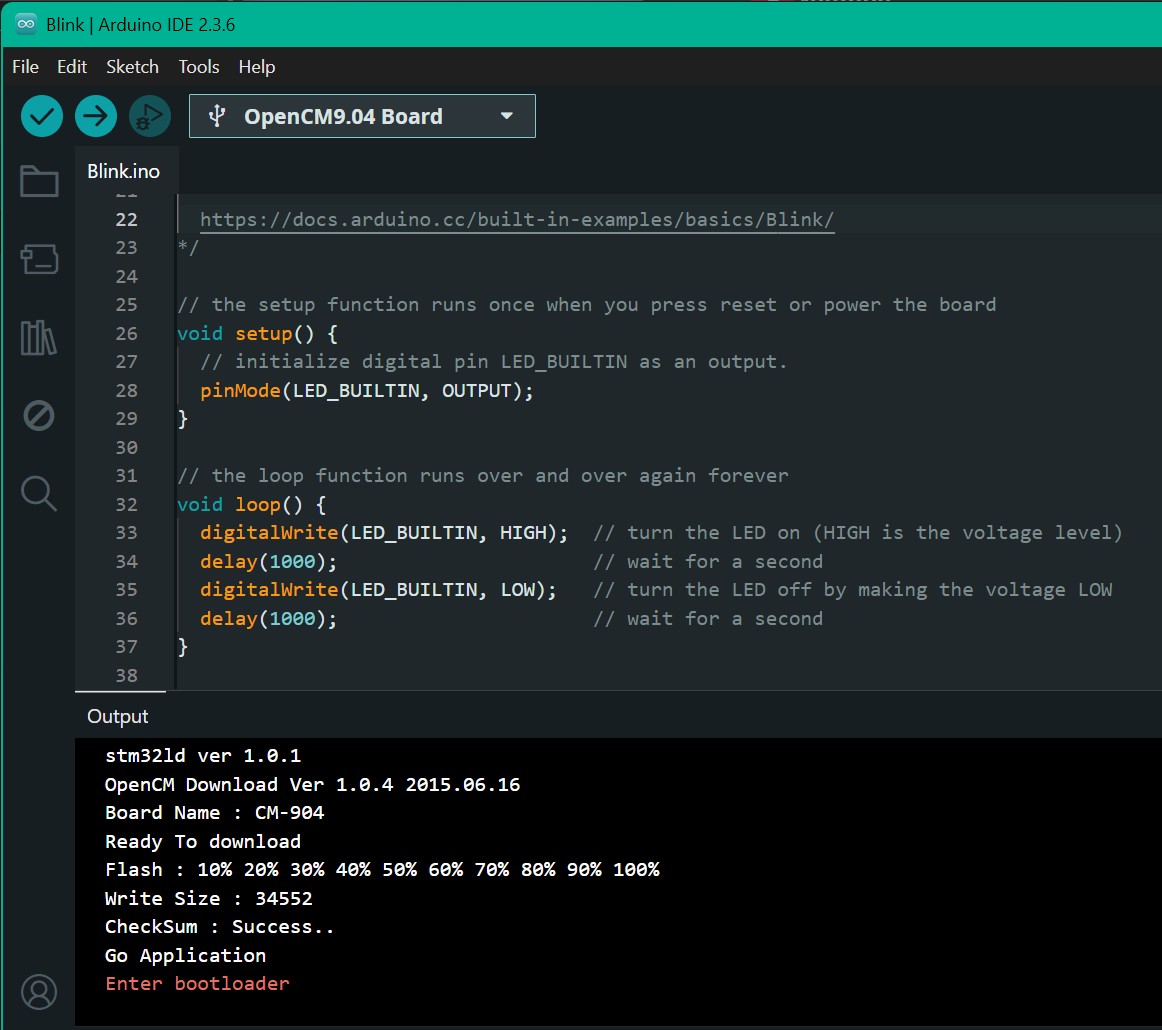Click the 'CheckSum : Success..' output line

[x=219, y=927]
